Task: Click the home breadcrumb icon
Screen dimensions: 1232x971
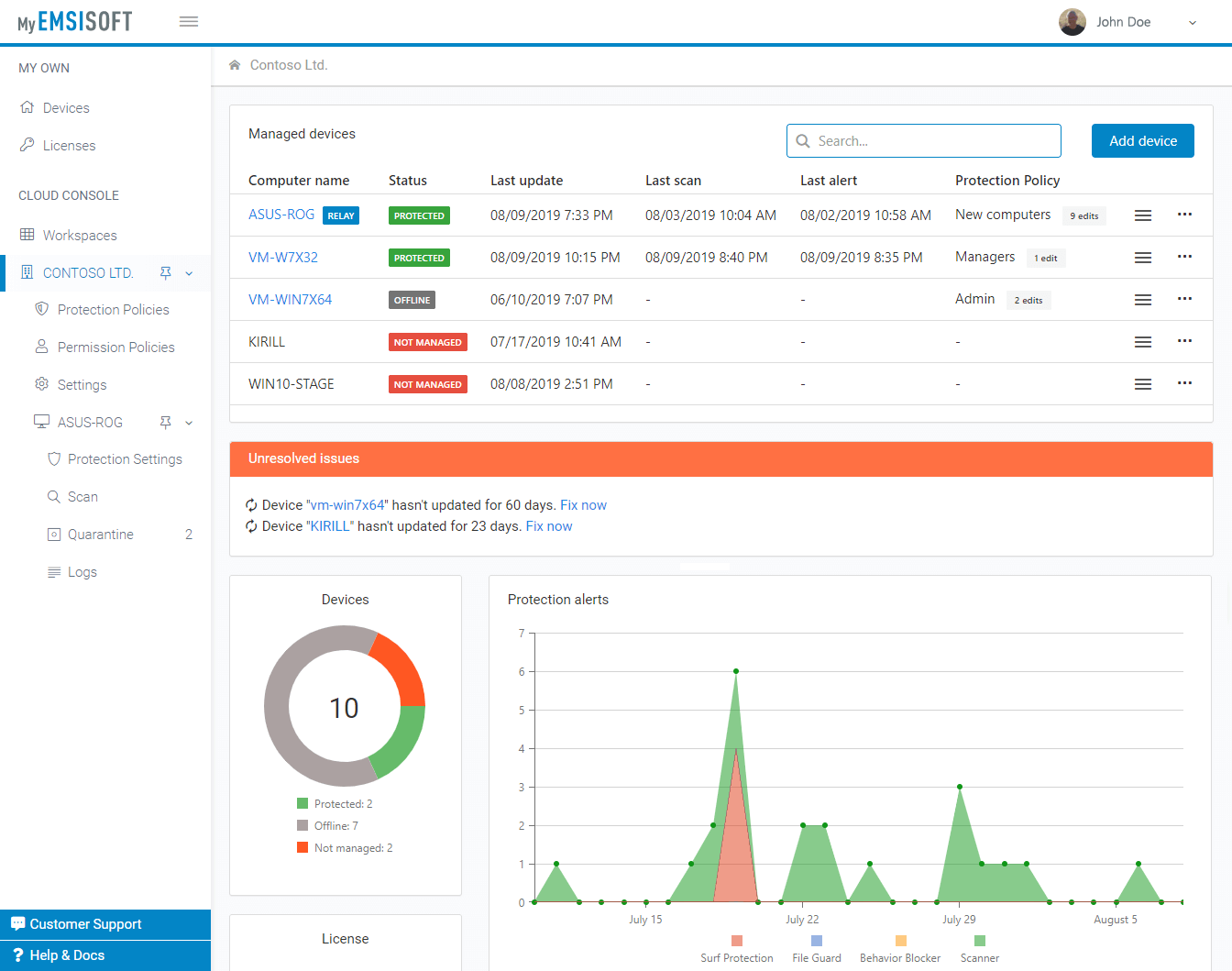Action: tap(235, 65)
